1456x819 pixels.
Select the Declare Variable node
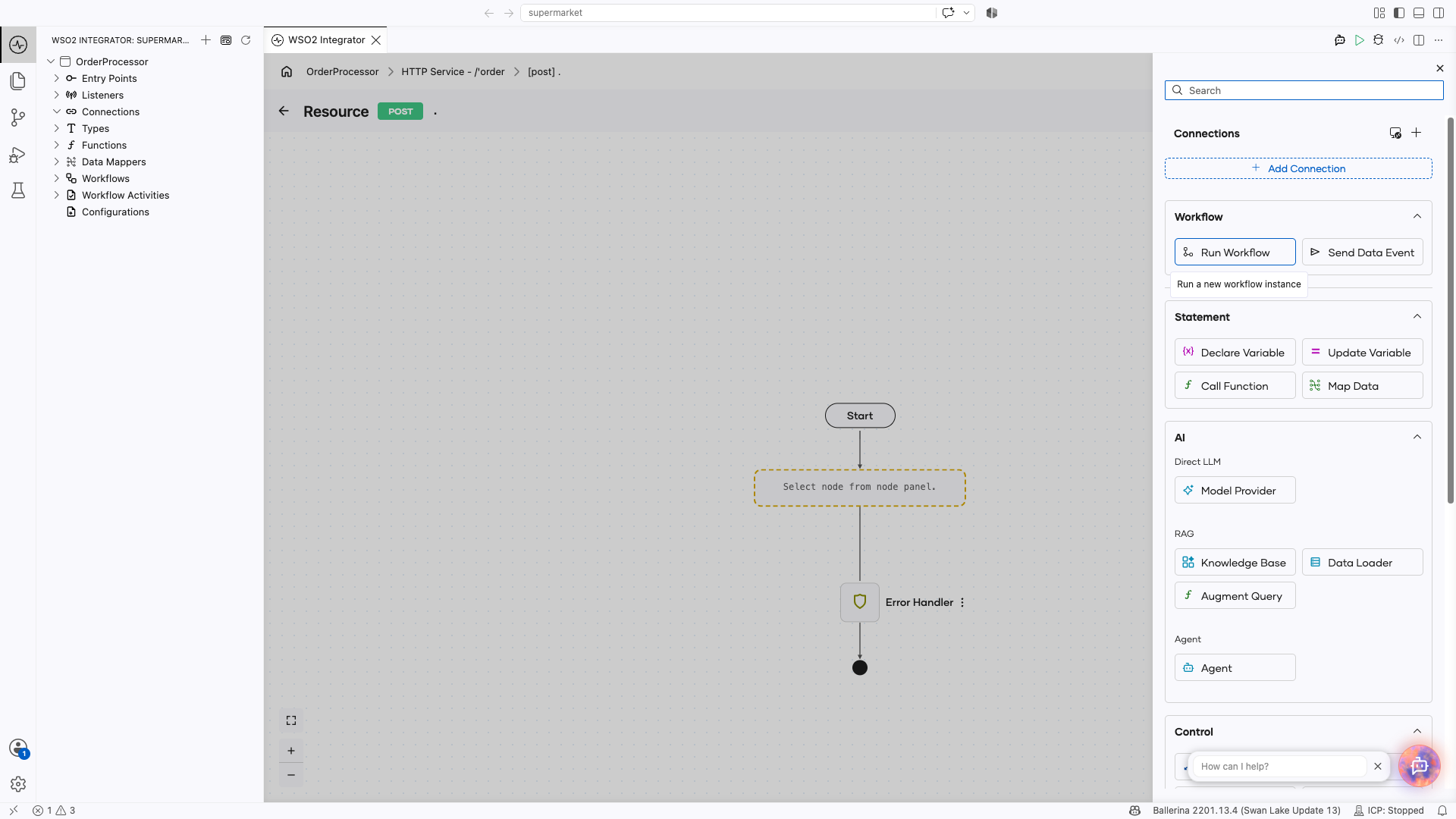(1235, 353)
